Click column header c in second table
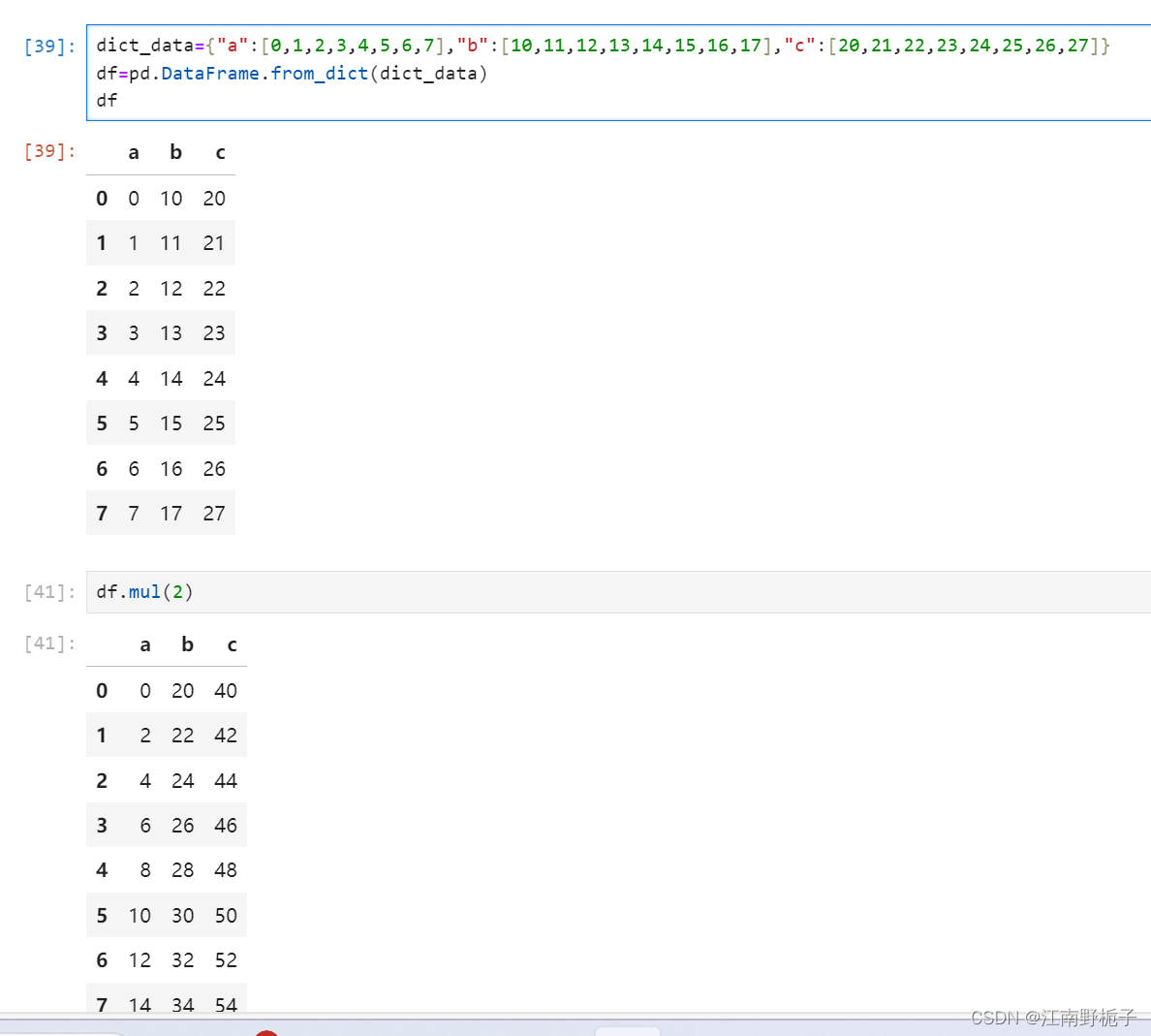Viewport: 1151px width, 1036px height. pyautogui.click(x=232, y=644)
